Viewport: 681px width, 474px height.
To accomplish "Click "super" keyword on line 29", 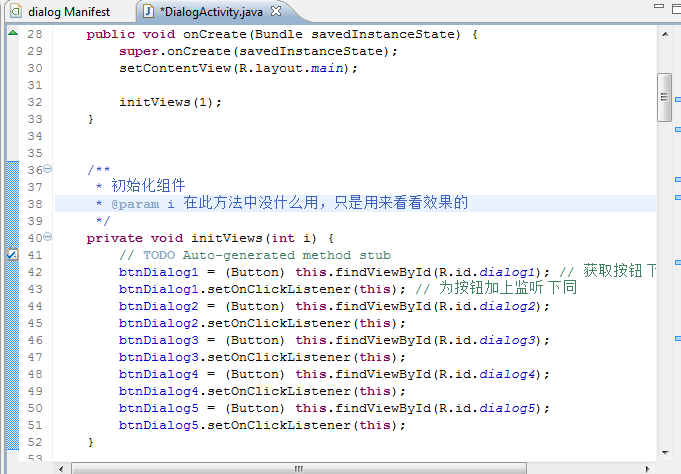I will point(139,51).
